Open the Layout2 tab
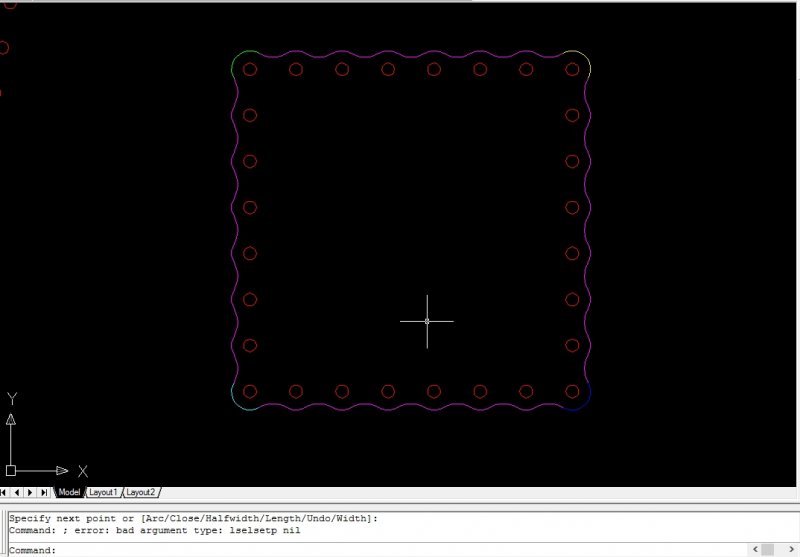Image resolution: width=800 pixels, height=557 pixels. click(140, 492)
